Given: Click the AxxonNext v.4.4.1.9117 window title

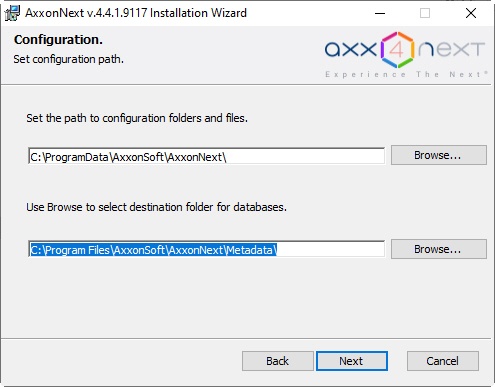Looking at the screenshot, I should (x=136, y=13).
